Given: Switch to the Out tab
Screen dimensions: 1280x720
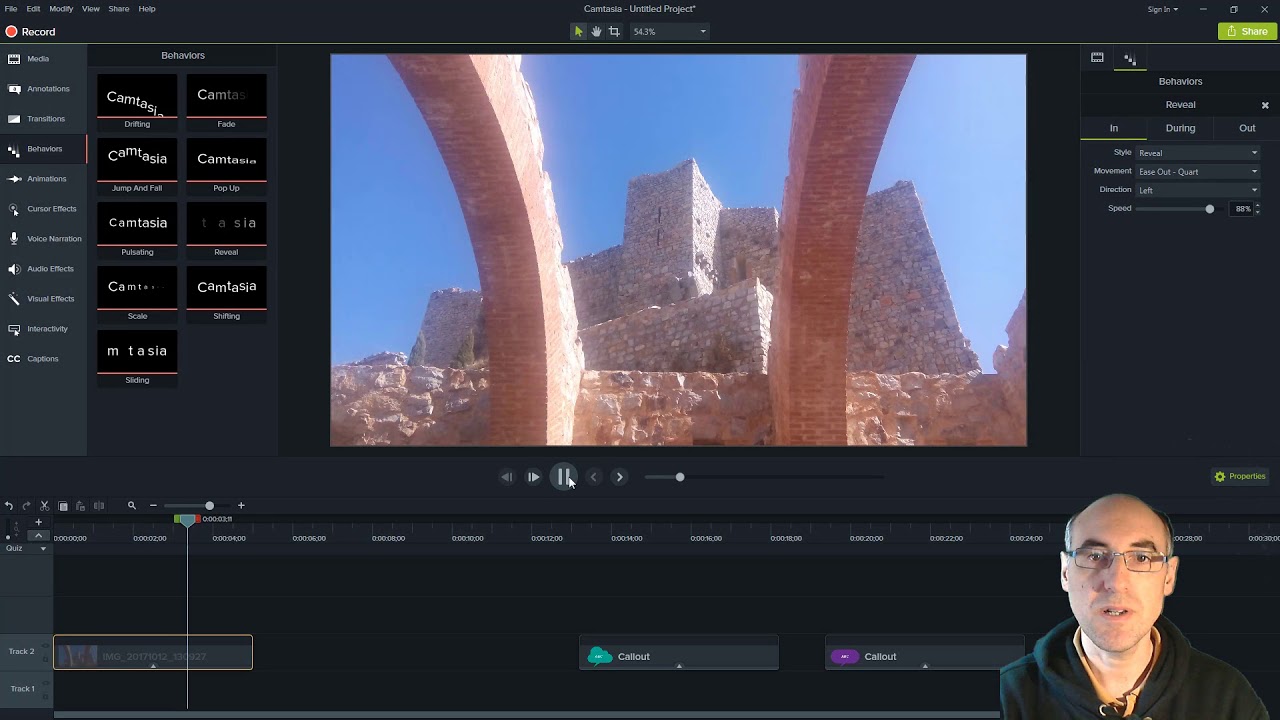Looking at the screenshot, I should coord(1247,128).
